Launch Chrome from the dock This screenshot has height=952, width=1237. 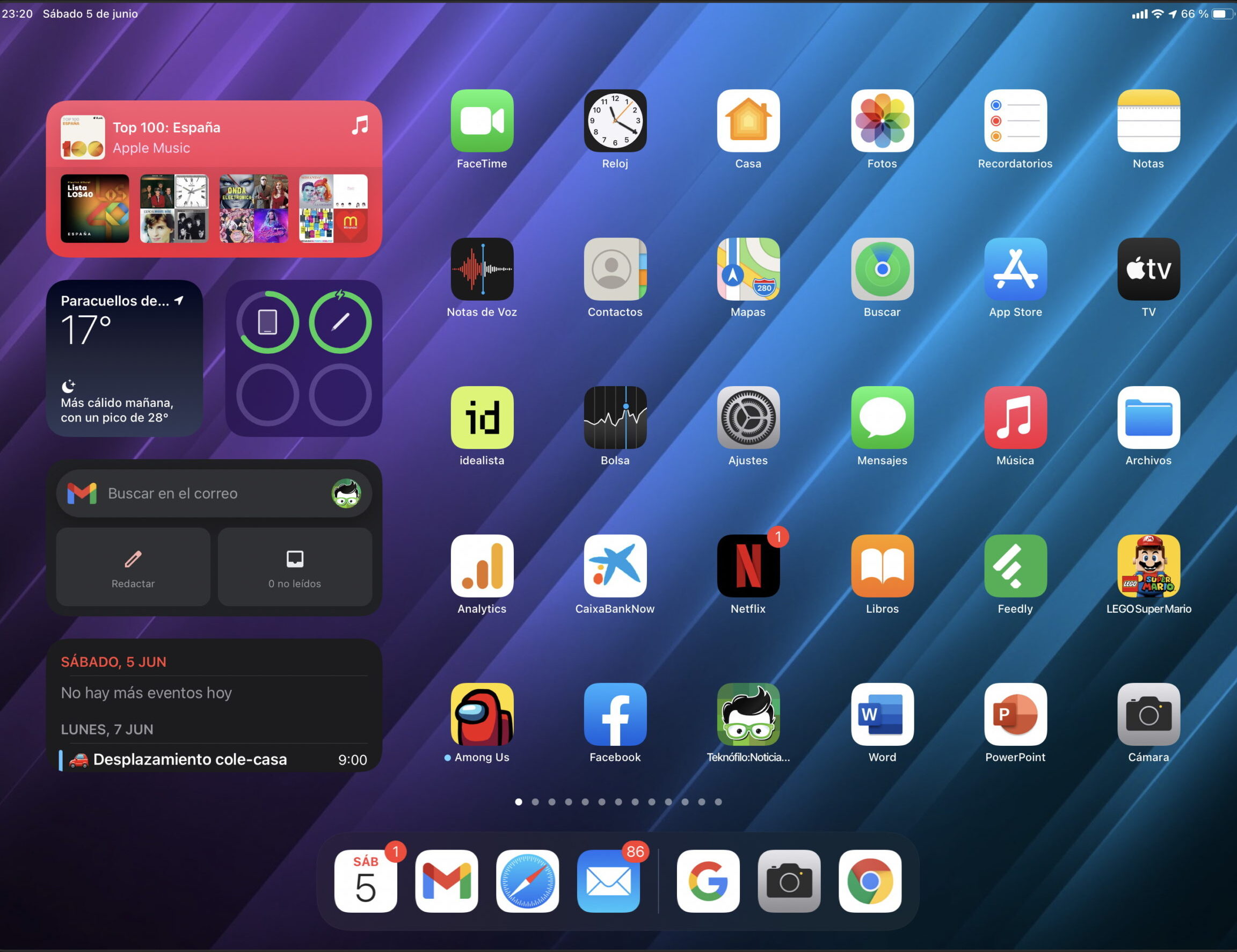(870, 881)
